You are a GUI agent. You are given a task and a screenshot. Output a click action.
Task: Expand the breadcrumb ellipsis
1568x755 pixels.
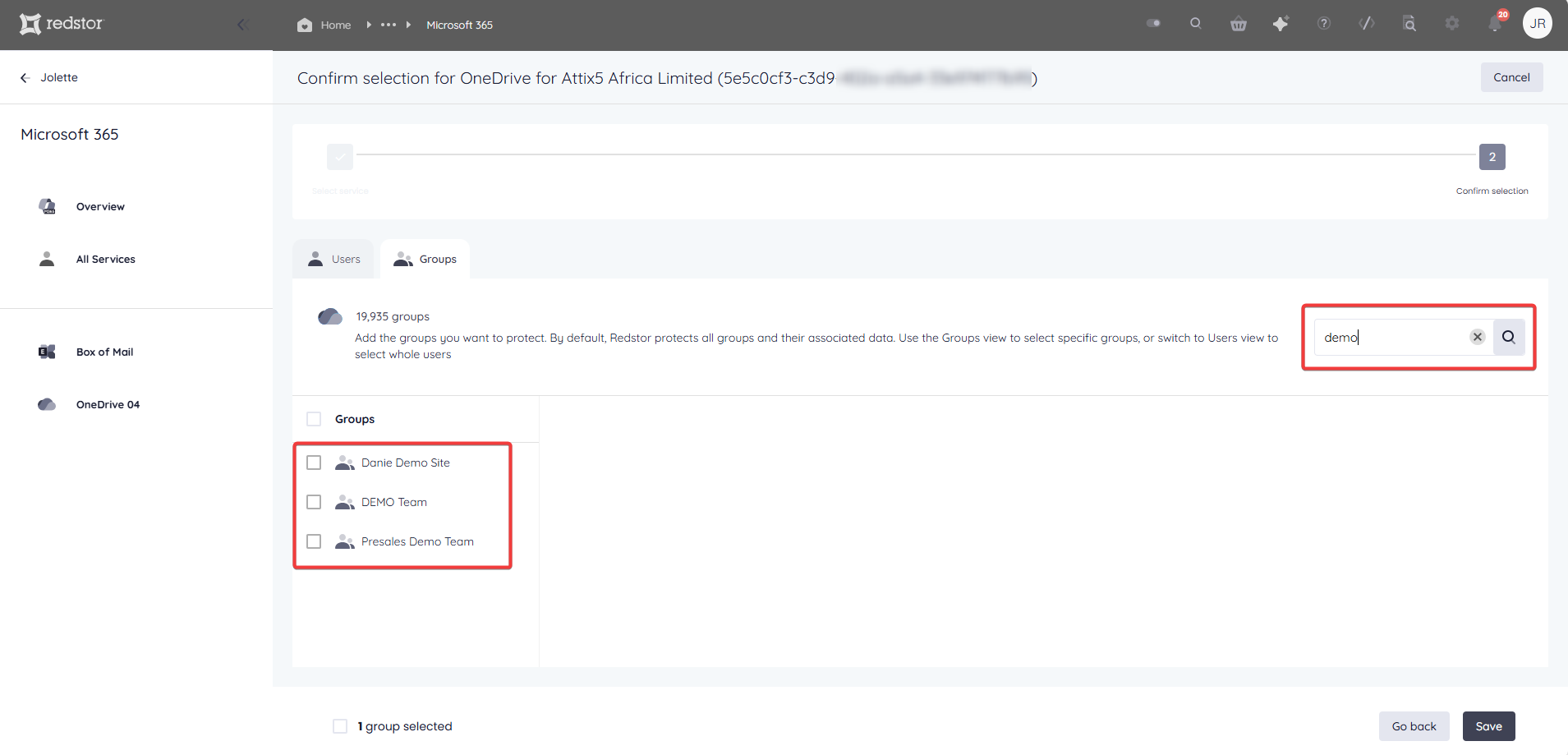(389, 25)
